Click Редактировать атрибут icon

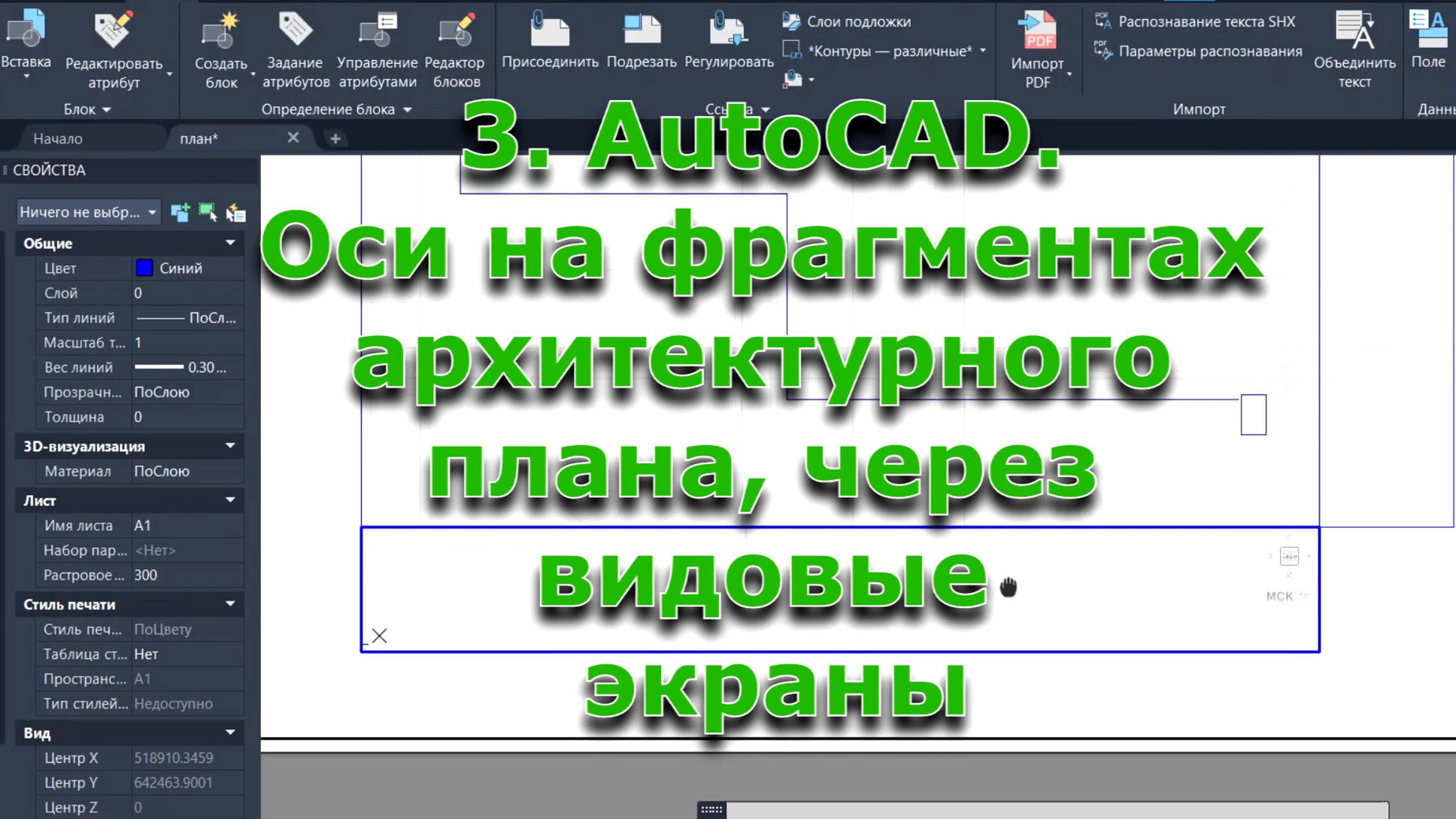[x=112, y=29]
